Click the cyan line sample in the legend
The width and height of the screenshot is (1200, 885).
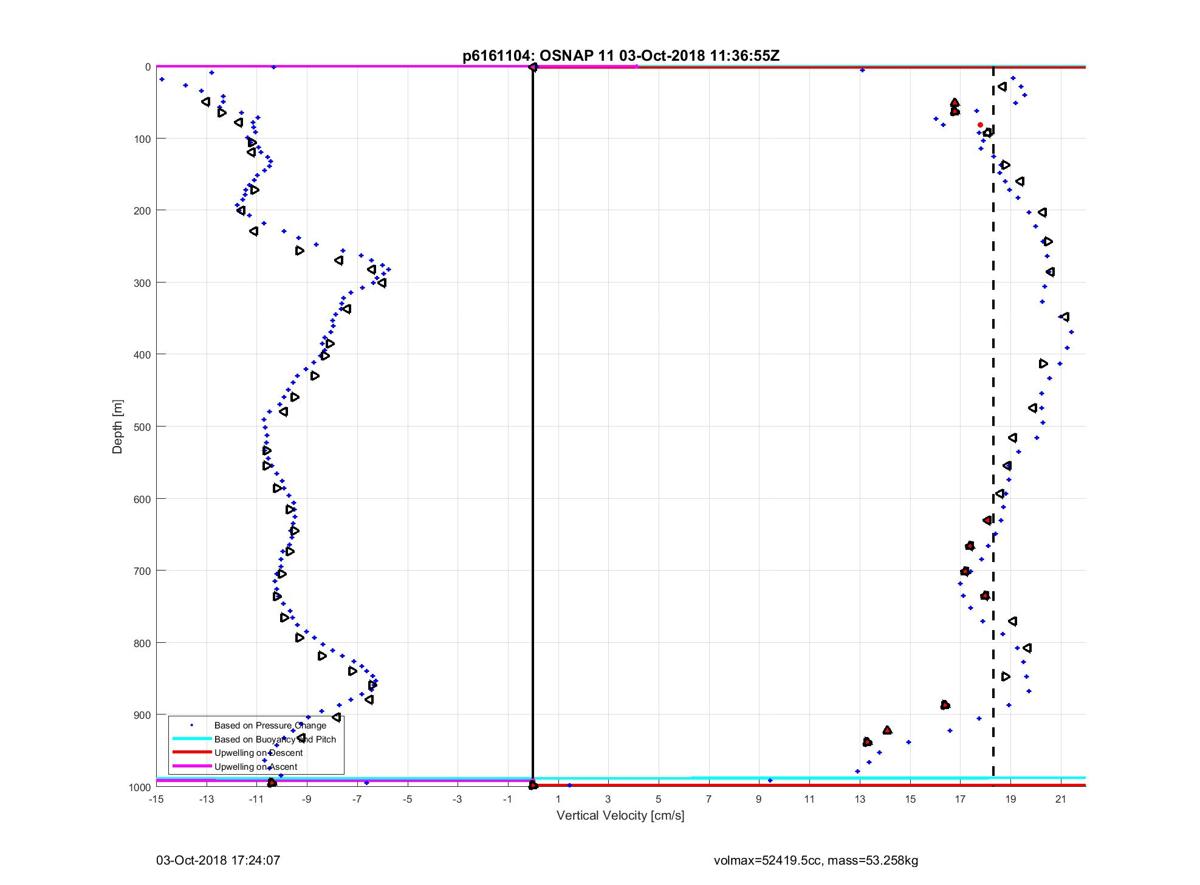tap(190, 738)
